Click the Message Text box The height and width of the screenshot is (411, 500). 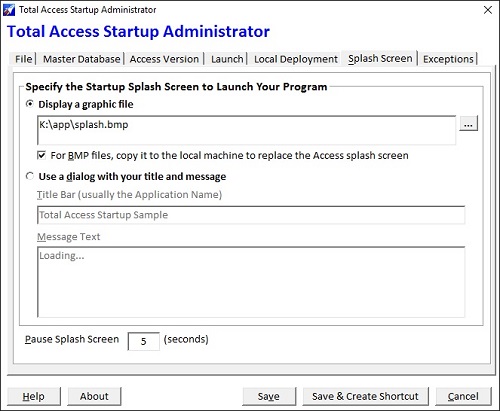click(251, 282)
